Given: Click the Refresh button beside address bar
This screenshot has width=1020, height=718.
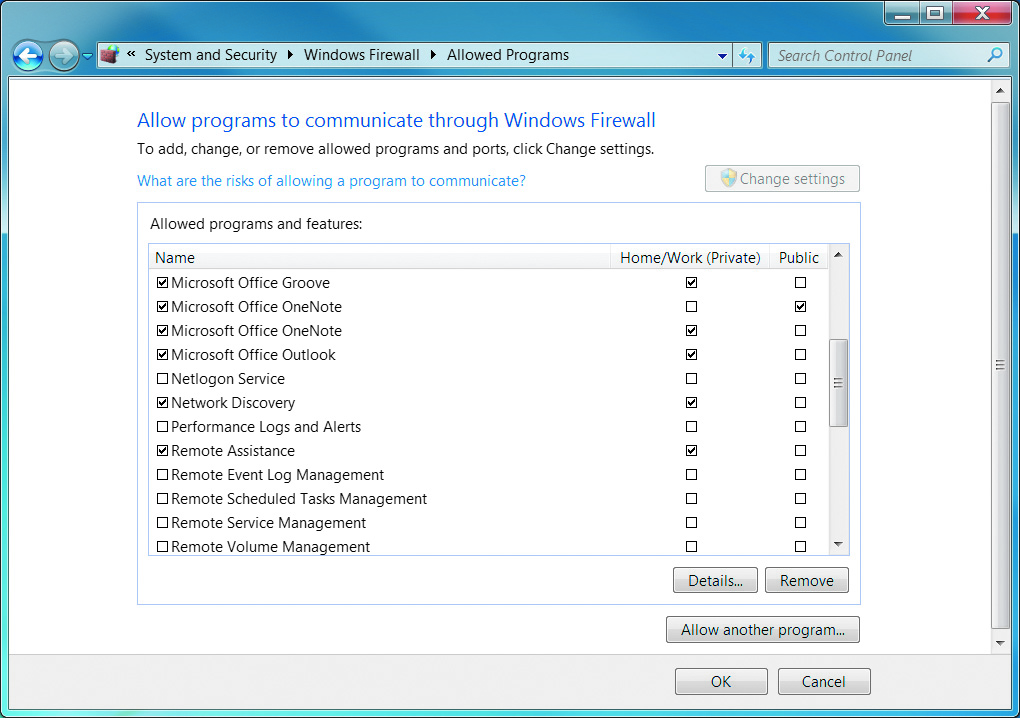Looking at the screenshot, I should (x=747, y=56).
